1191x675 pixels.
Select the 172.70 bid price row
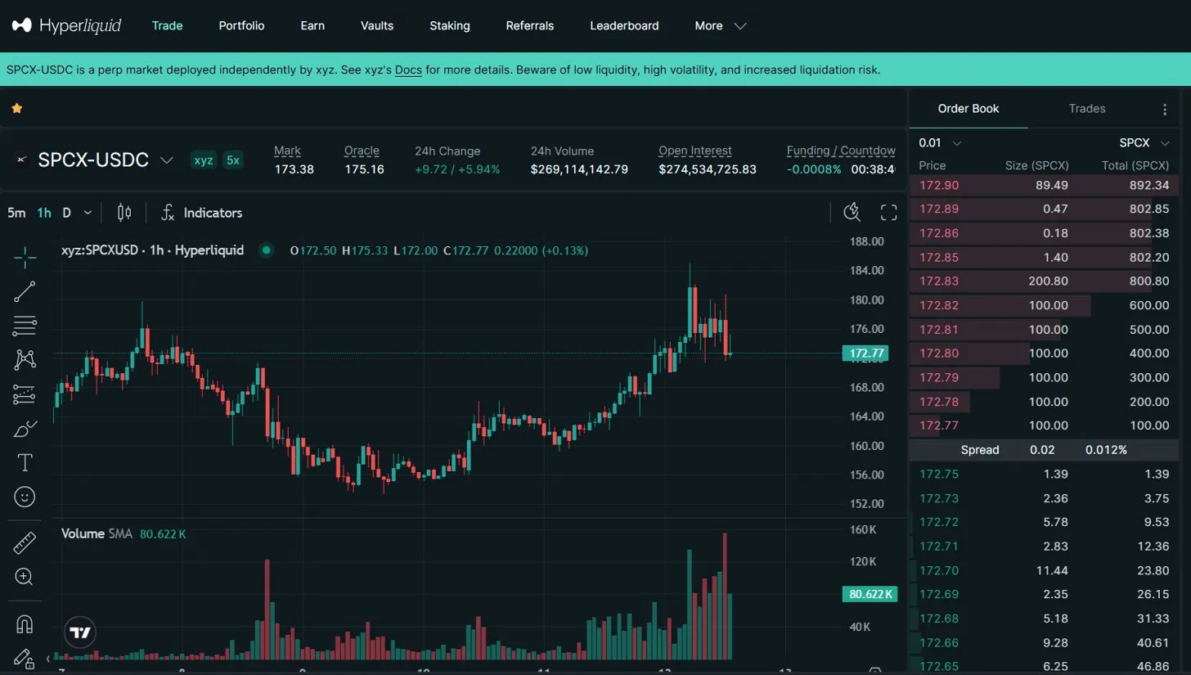(1044, 570)
